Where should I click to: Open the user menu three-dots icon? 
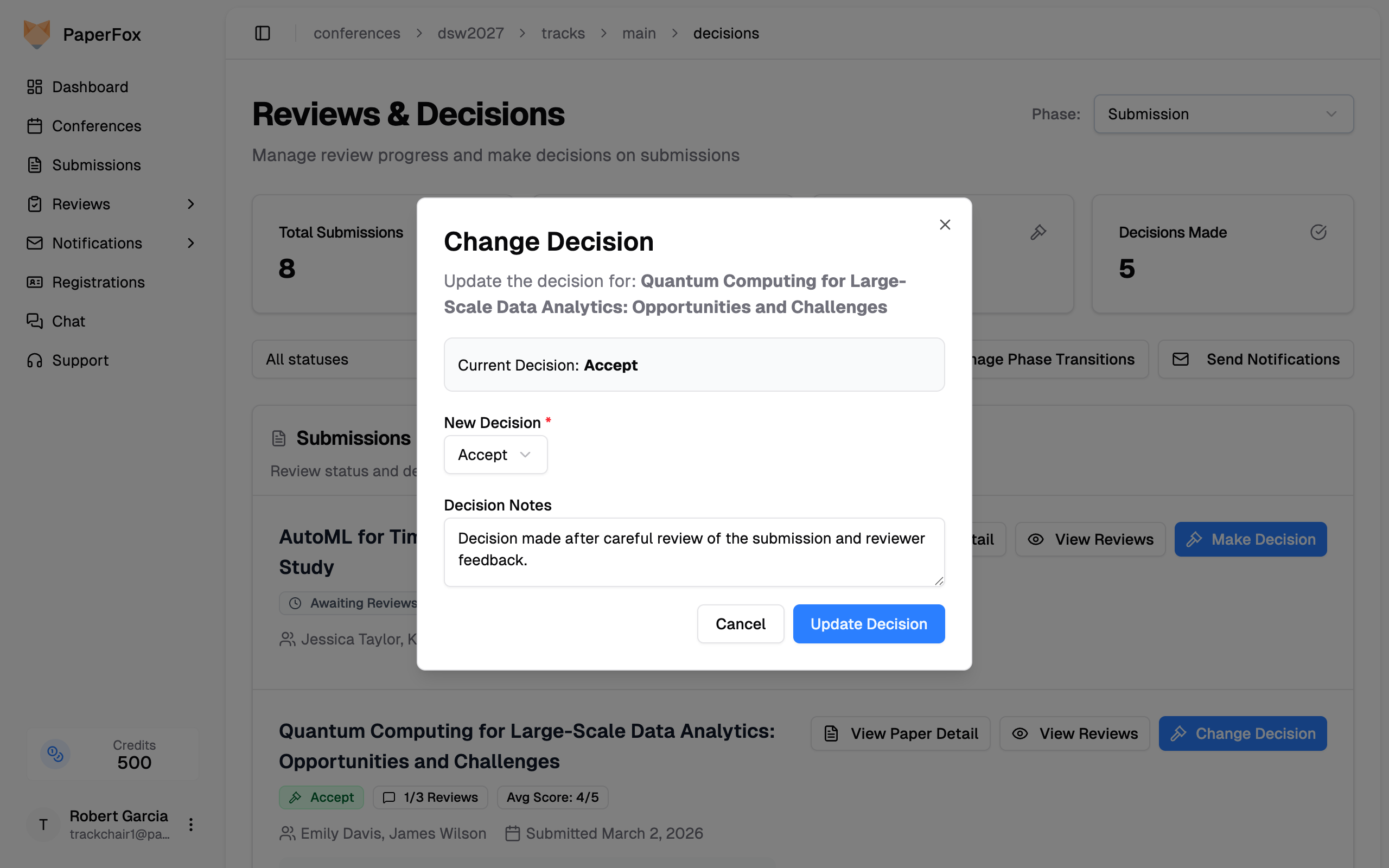tap(191, 825)
